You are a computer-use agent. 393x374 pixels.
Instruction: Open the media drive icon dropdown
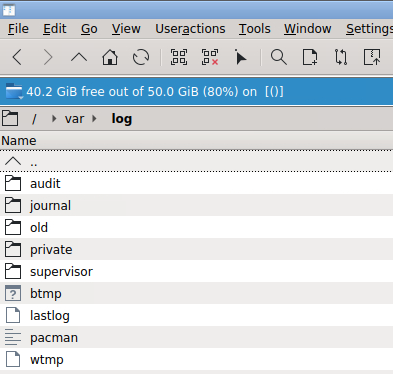pyautogui.click(x=14, y=91)
